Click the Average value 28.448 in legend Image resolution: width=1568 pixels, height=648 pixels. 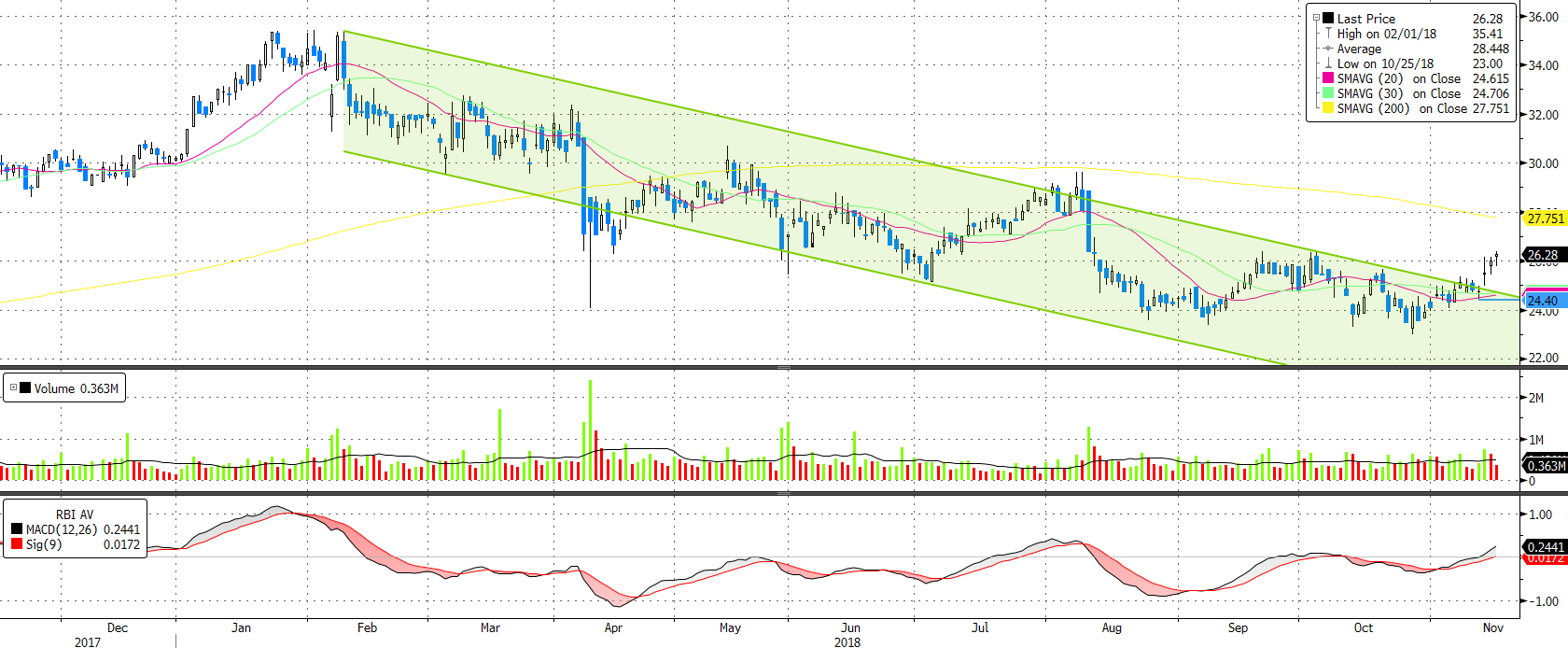(1491, 49)
